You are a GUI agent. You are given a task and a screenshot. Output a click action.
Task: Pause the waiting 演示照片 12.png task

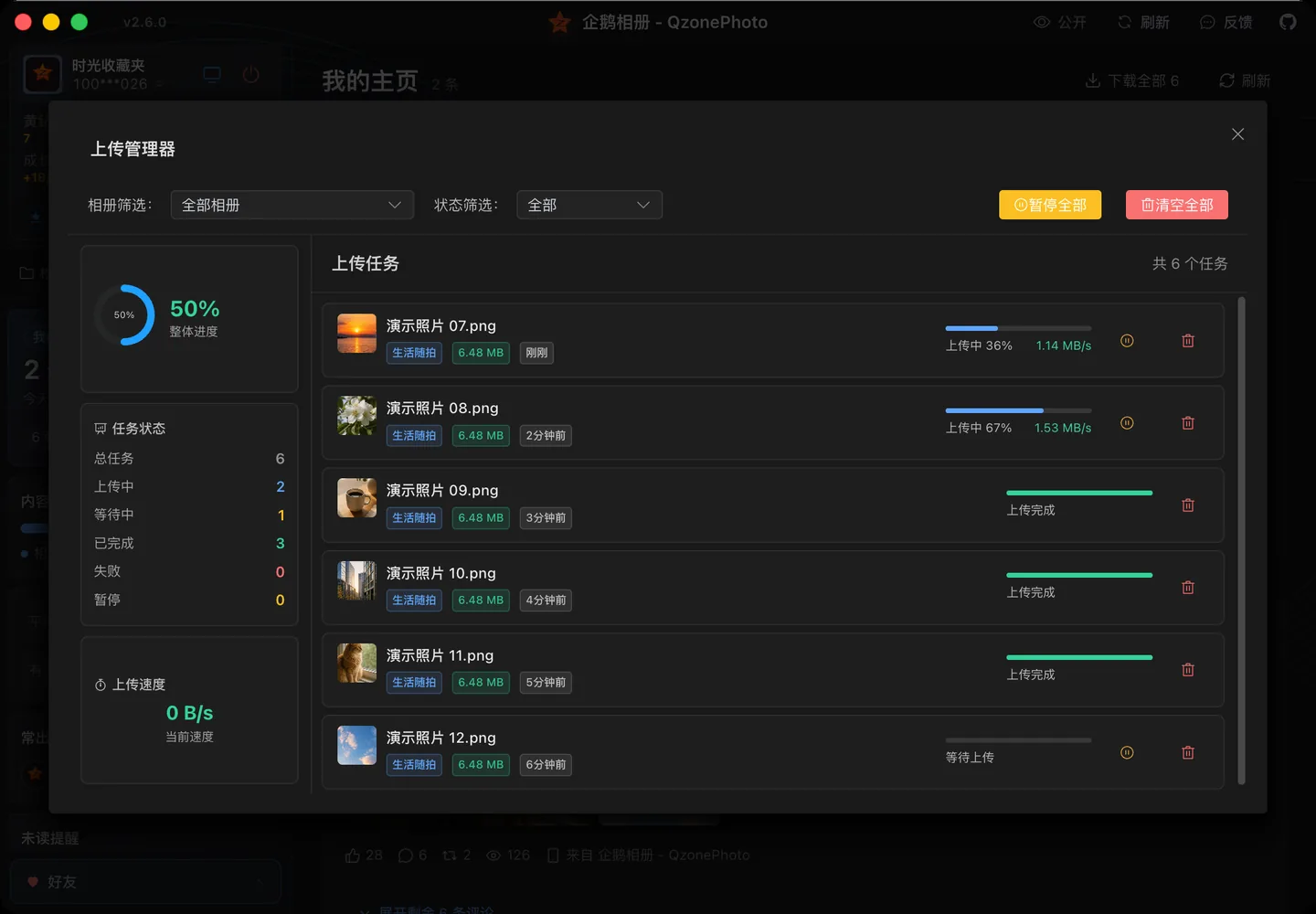pyautogui.click(x=1127, y=753)
